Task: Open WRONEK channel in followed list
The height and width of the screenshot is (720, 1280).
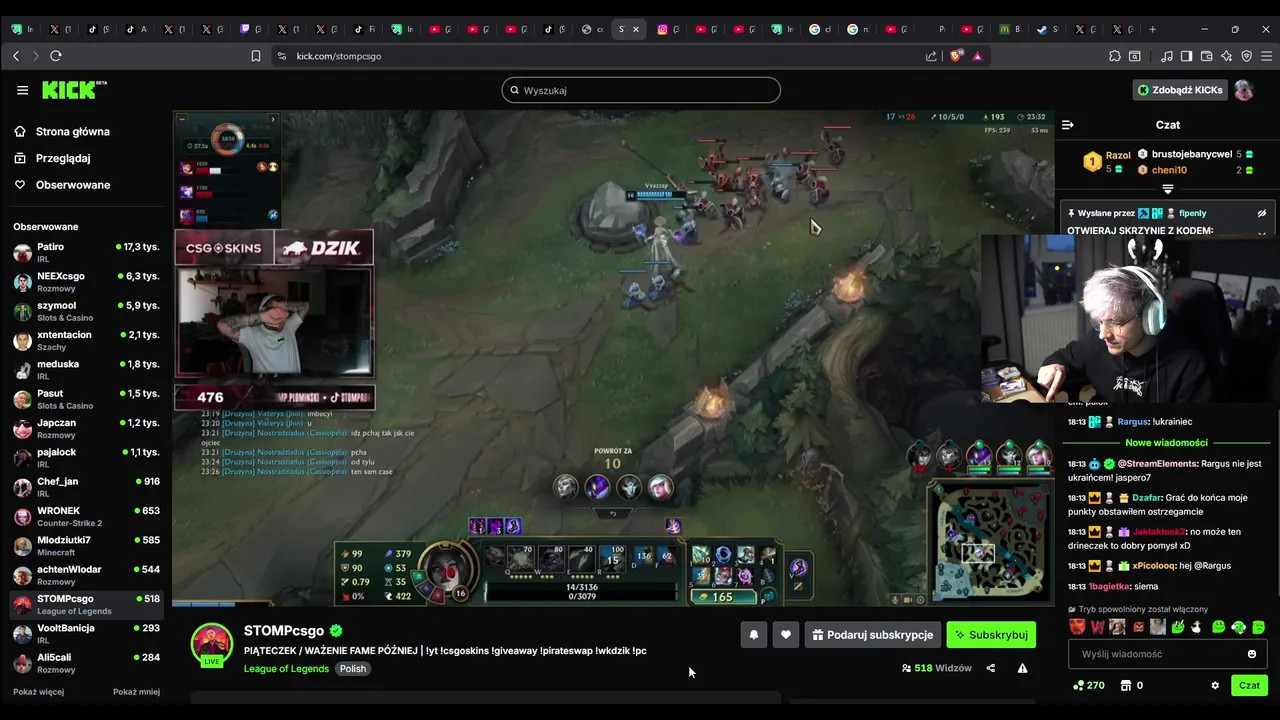Action: pyautogui.click(x=86, y=516)
